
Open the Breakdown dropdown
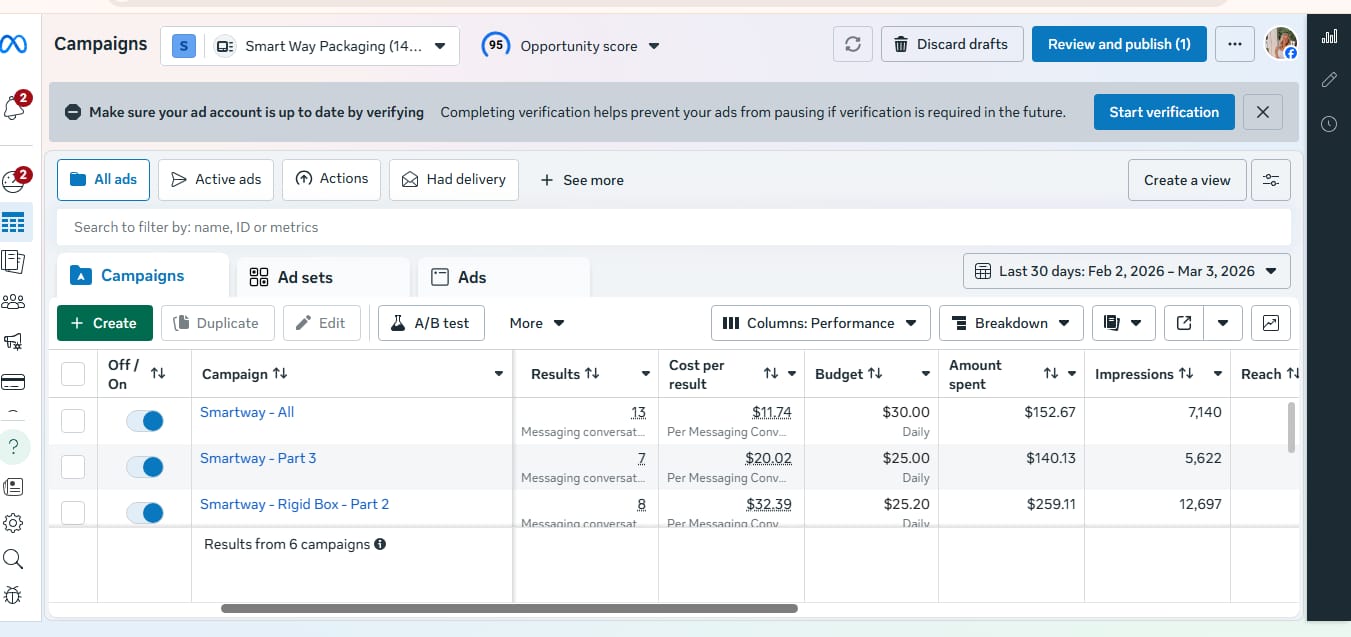1011,323
